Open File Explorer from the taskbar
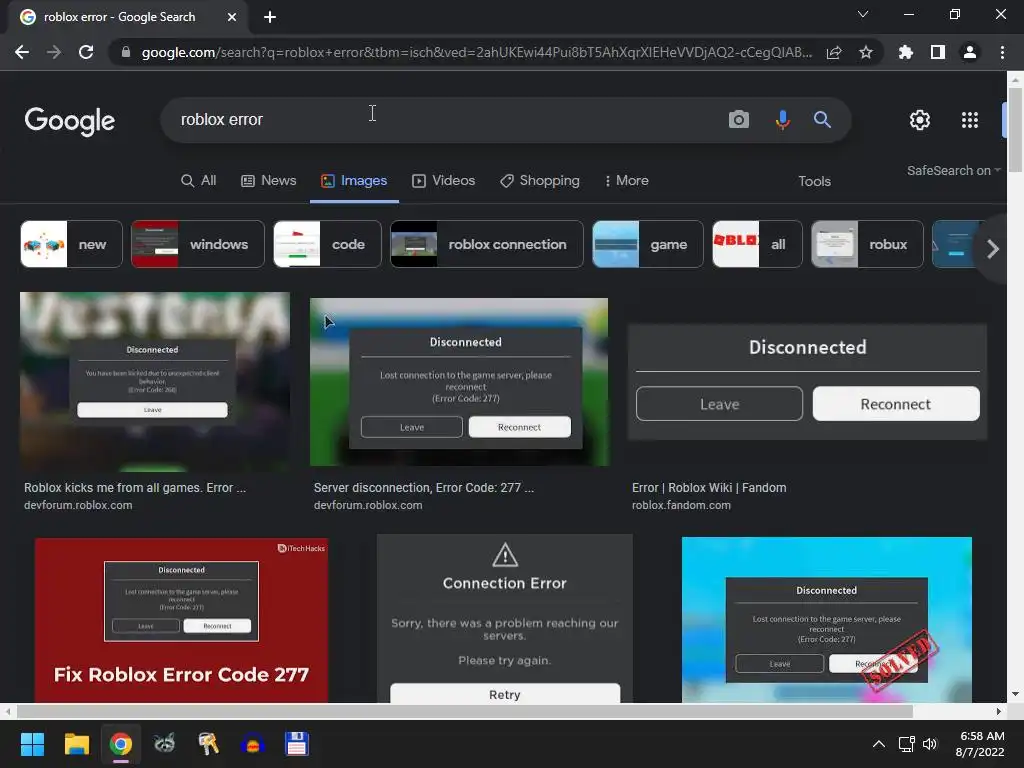The image size is (1024, 768). click(x=76, y=744)
